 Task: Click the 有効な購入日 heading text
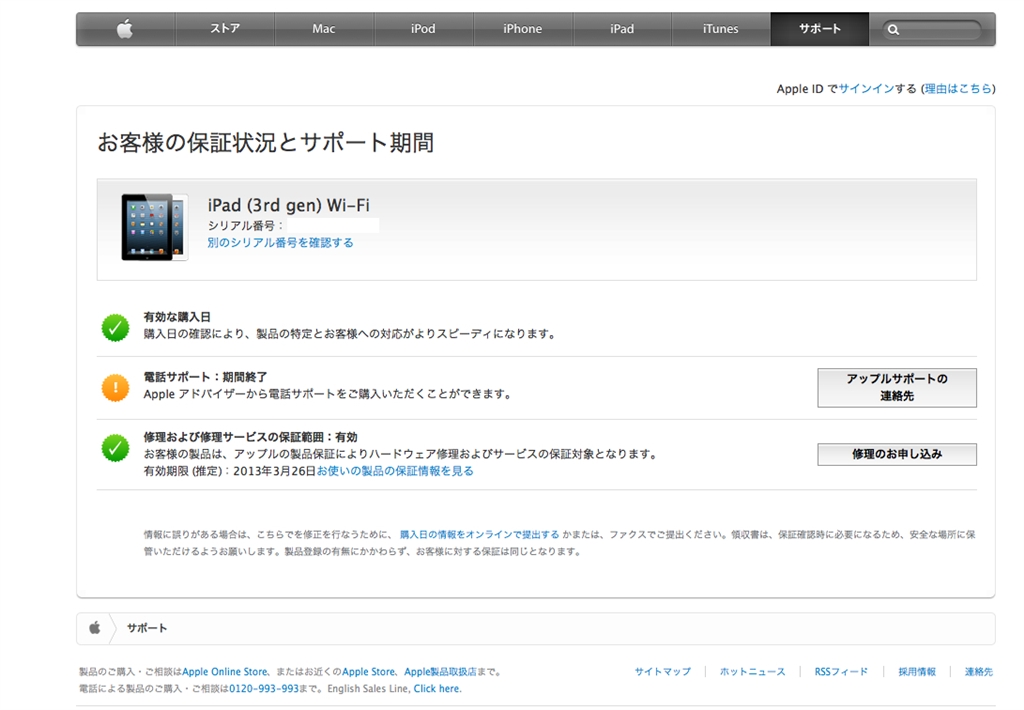[x=177, y=317]
